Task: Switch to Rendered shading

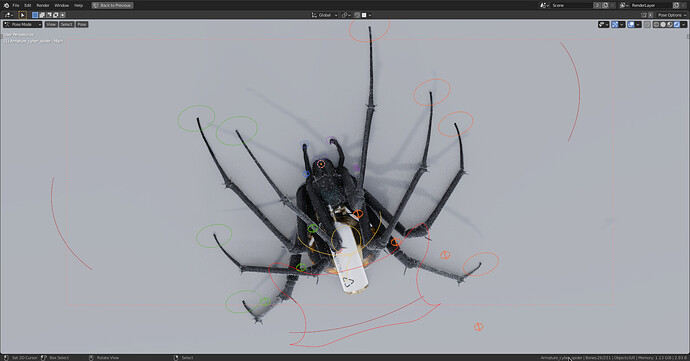Action: pos(677,25)
